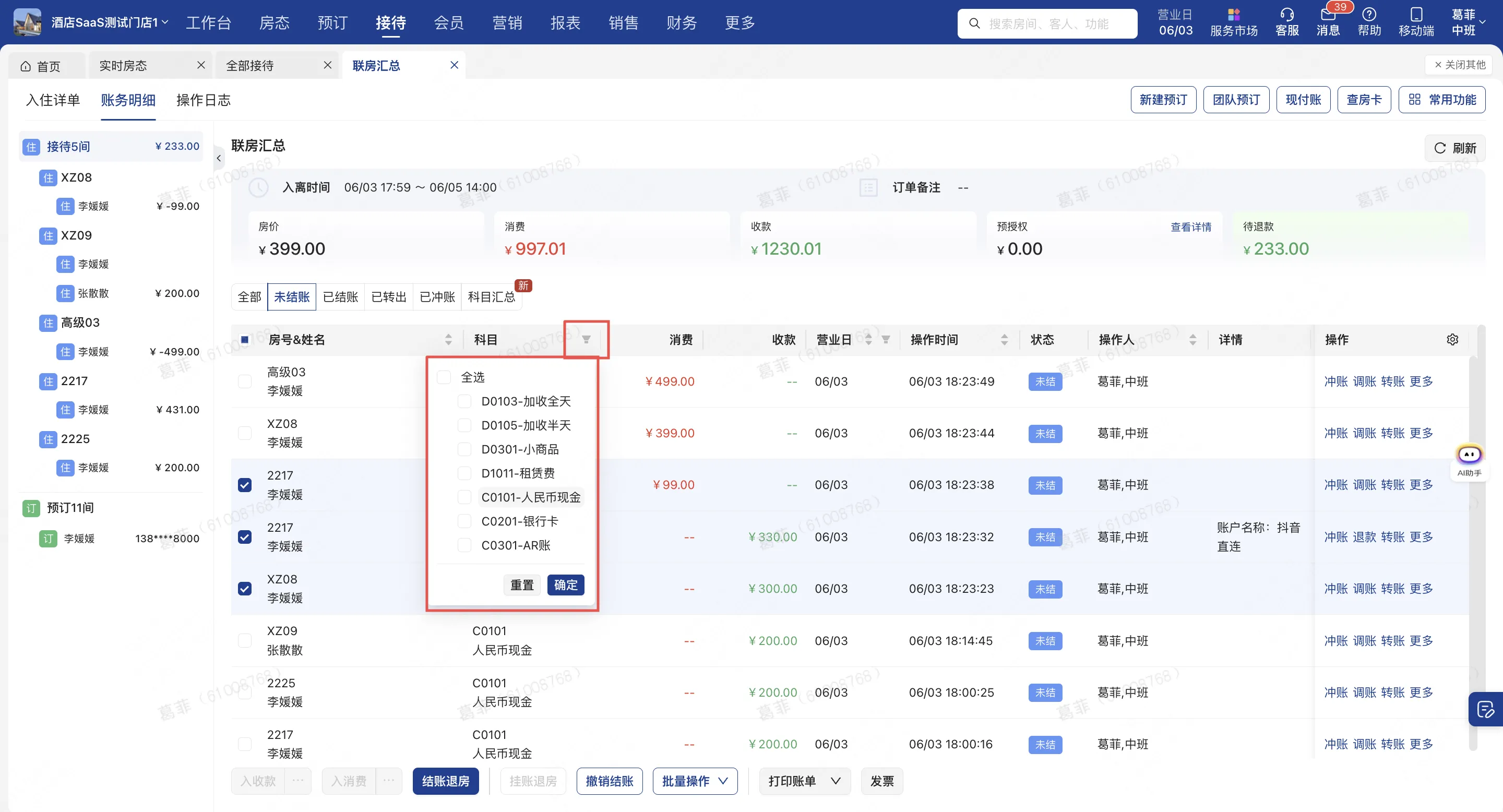Toggle the 全选 checkbox in filter
Screen dimensions: 1503x812
[x=444, y=377]
